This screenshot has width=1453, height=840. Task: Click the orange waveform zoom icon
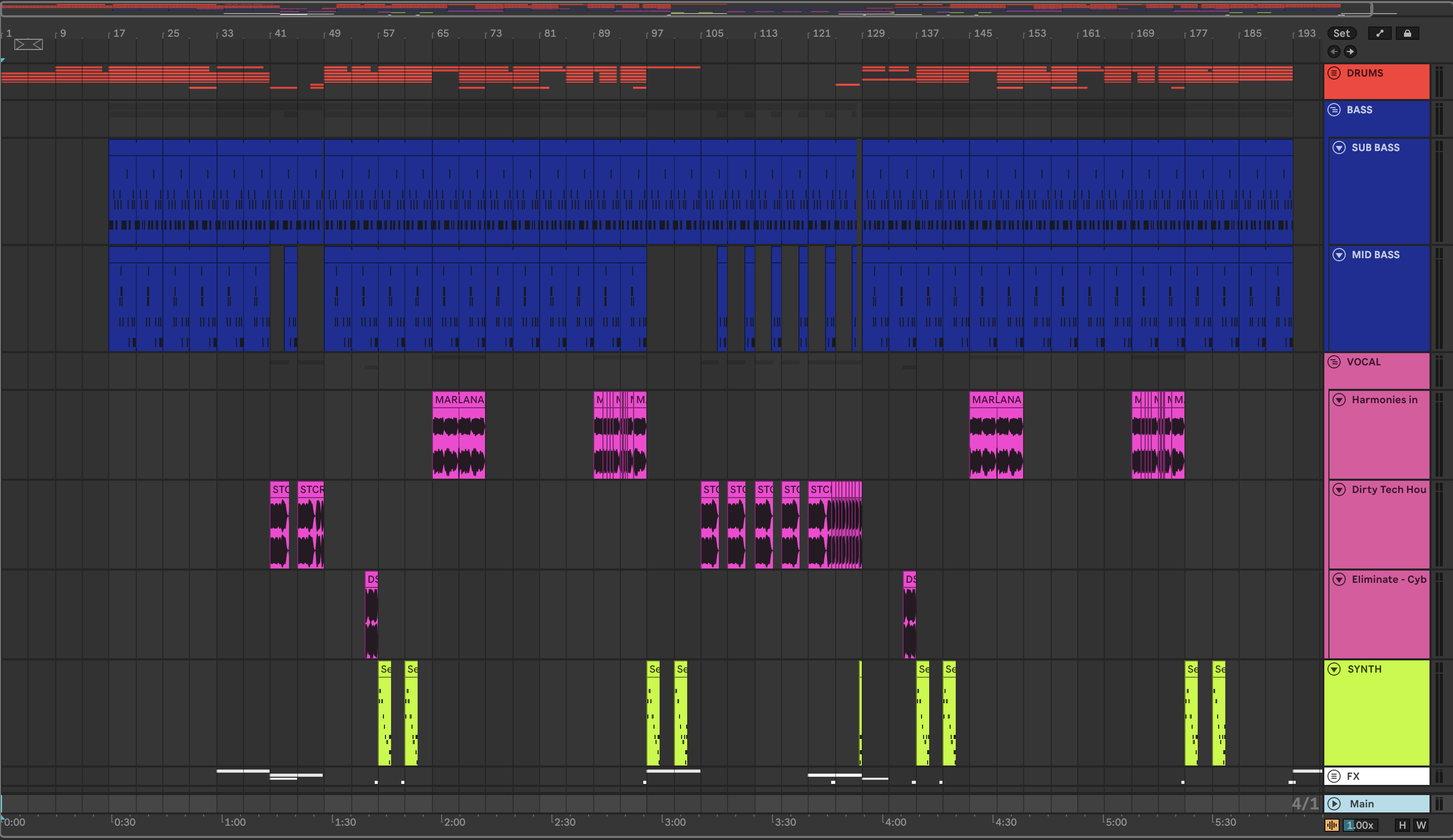click(x=1332, y=825)
